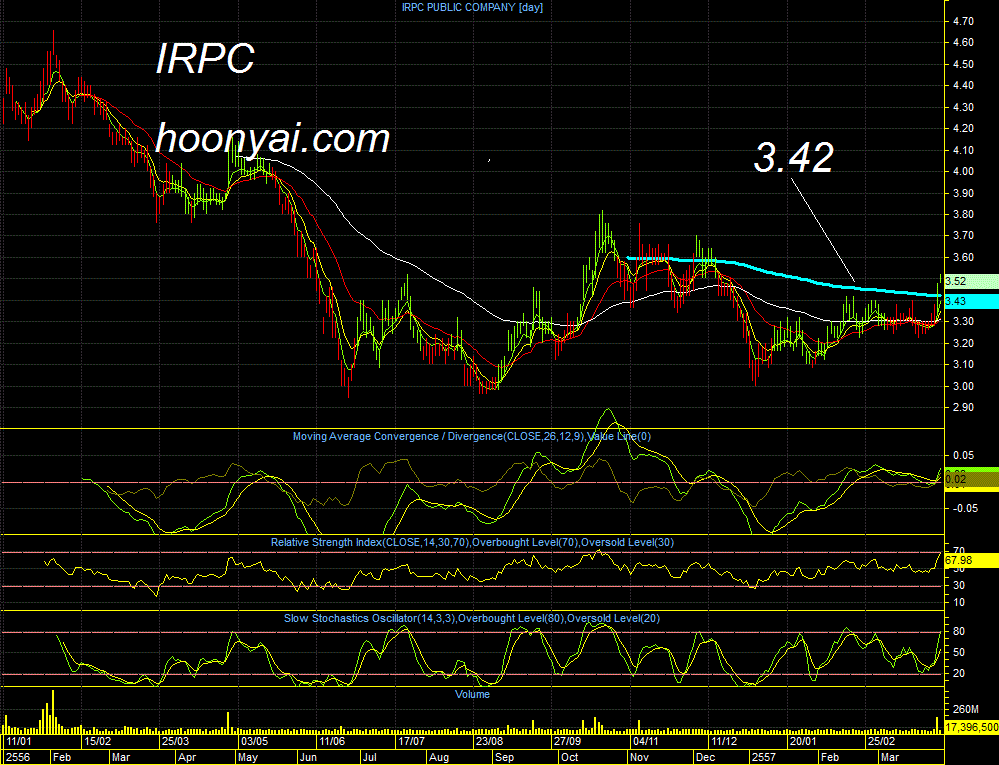The width and height of the screenshot is (999, 765).
Task: Select the 3.60 price axis label
Action: 963,257
